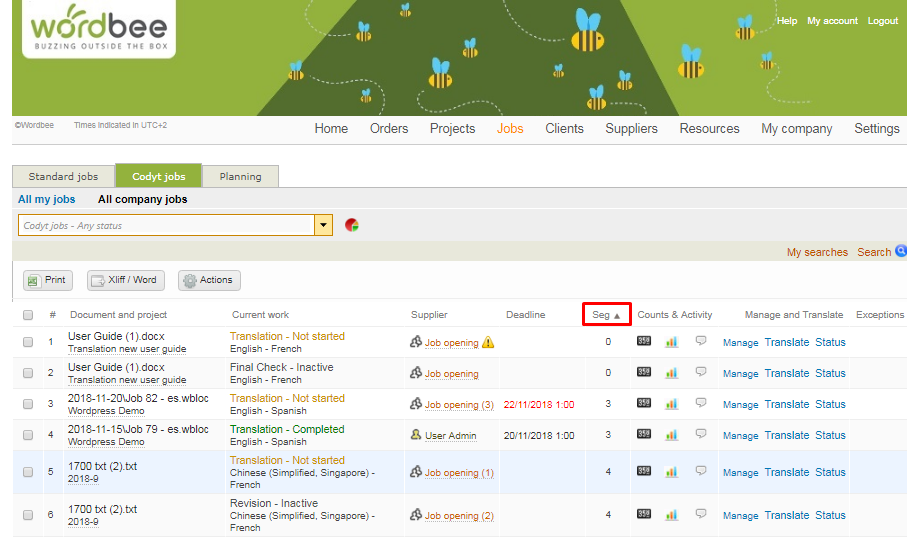
Task: Click the Wordbee logo
Action: [x=98, y=30]
